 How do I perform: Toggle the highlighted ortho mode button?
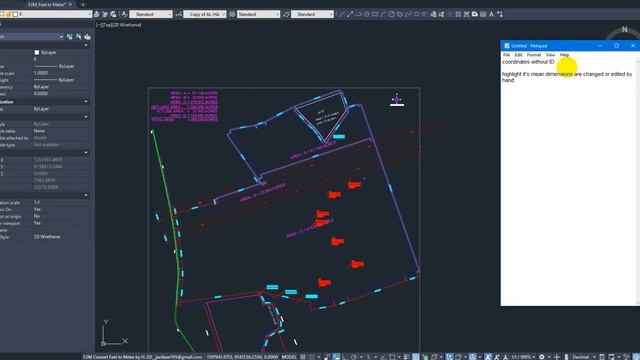click(336, 357)
